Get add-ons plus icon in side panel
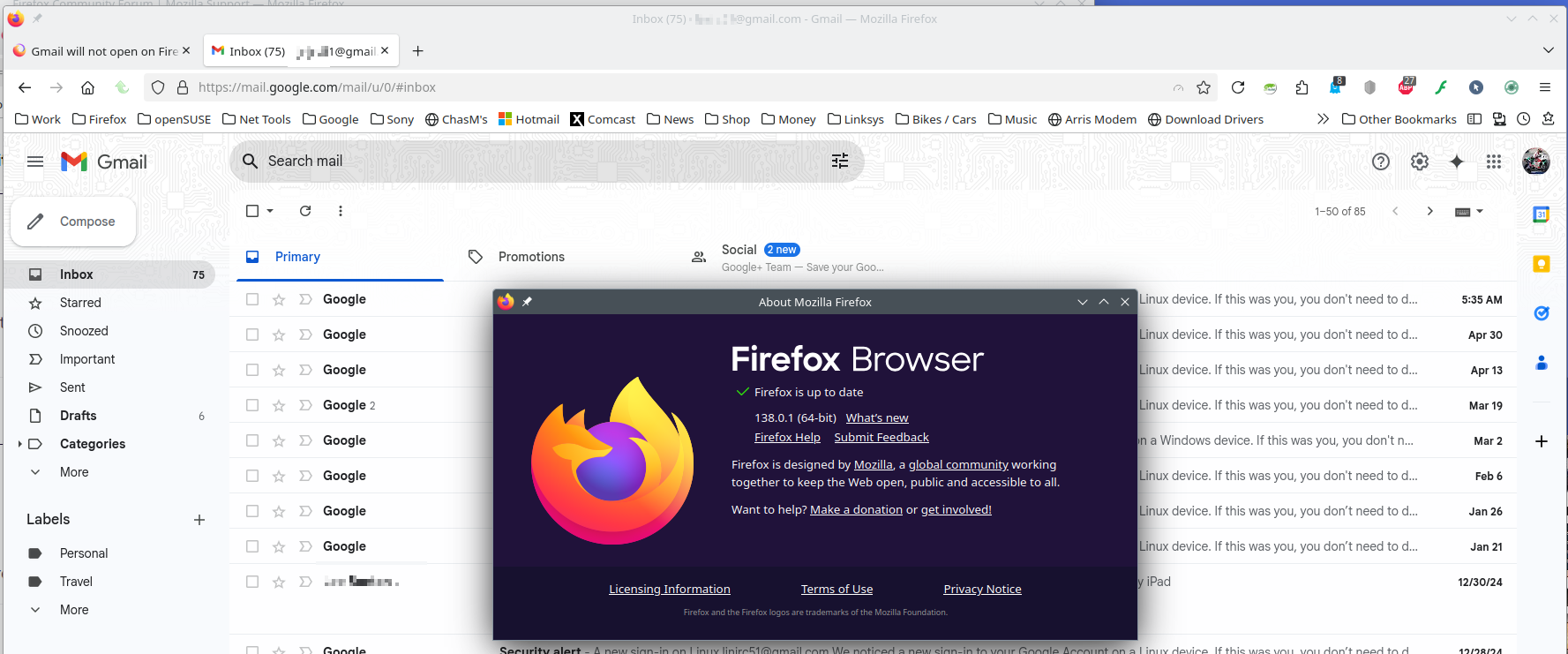This screenshot has width=1568, height=654. pos(1542,441)
